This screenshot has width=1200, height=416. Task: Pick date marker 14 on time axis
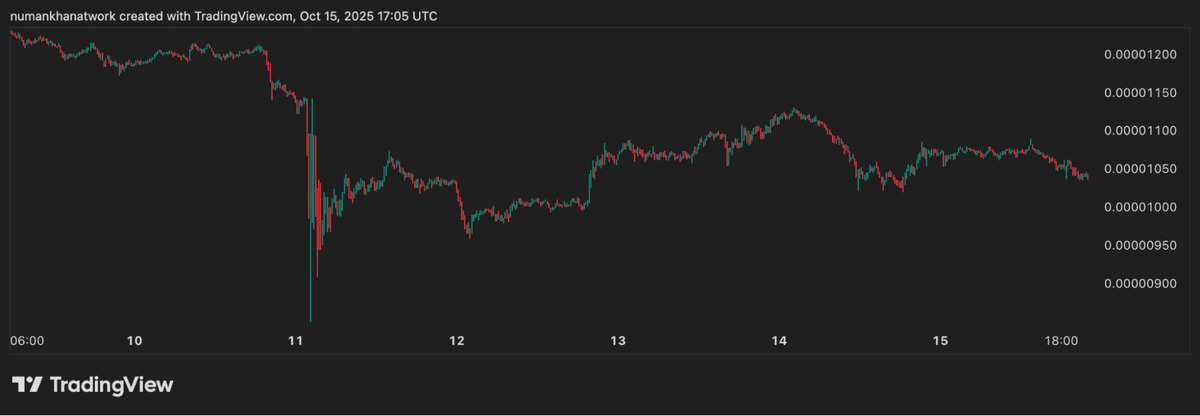click(779, 341)
